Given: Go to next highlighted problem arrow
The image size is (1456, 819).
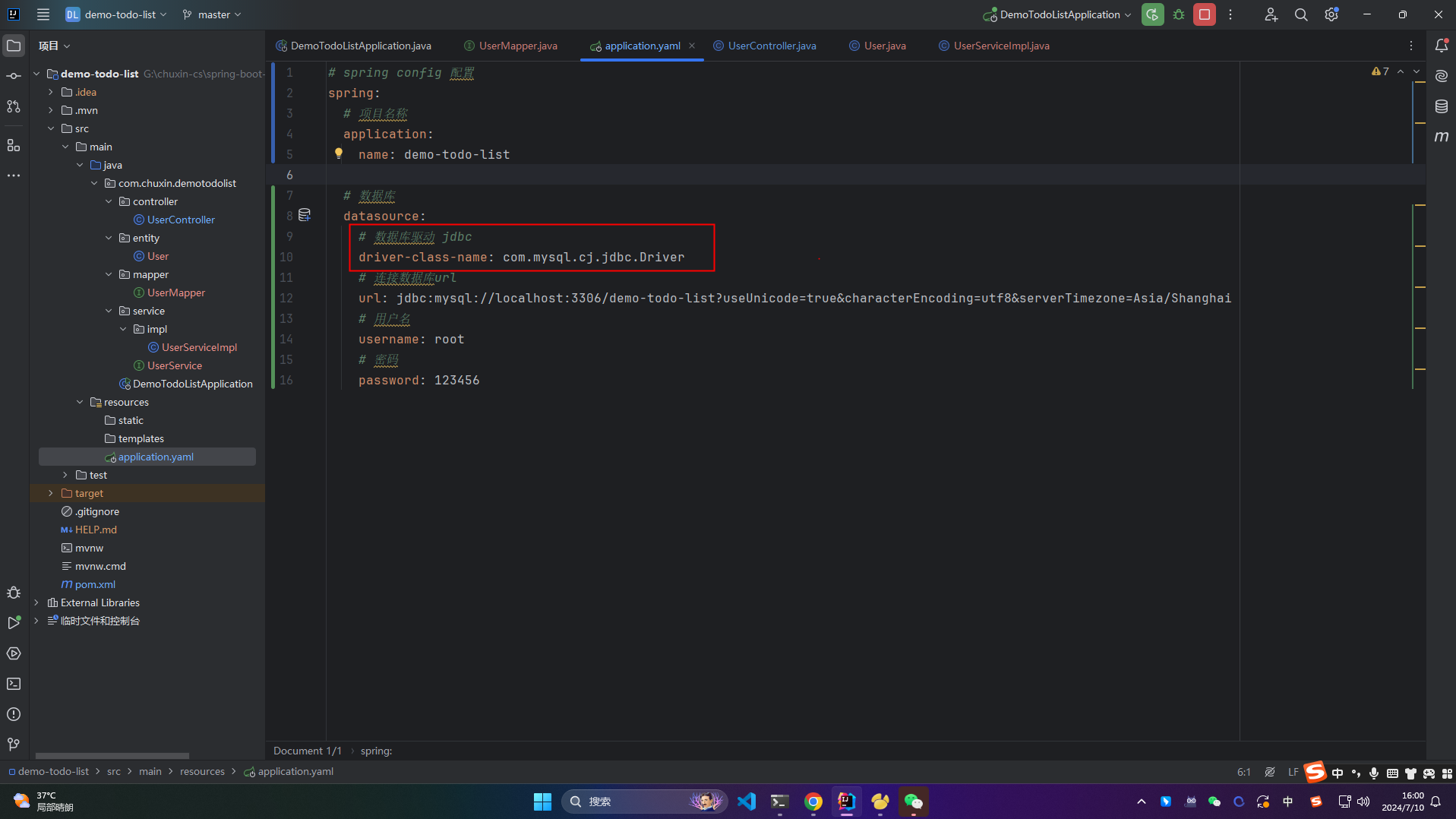Looking at the screenshot, I should coord(1417,71).
